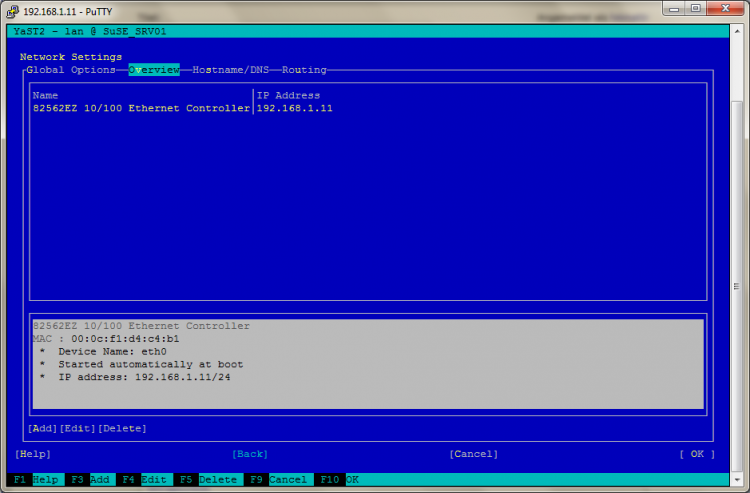Click the Started automatically at boot line
Screen dimensions: 750x493
(151, 364)
